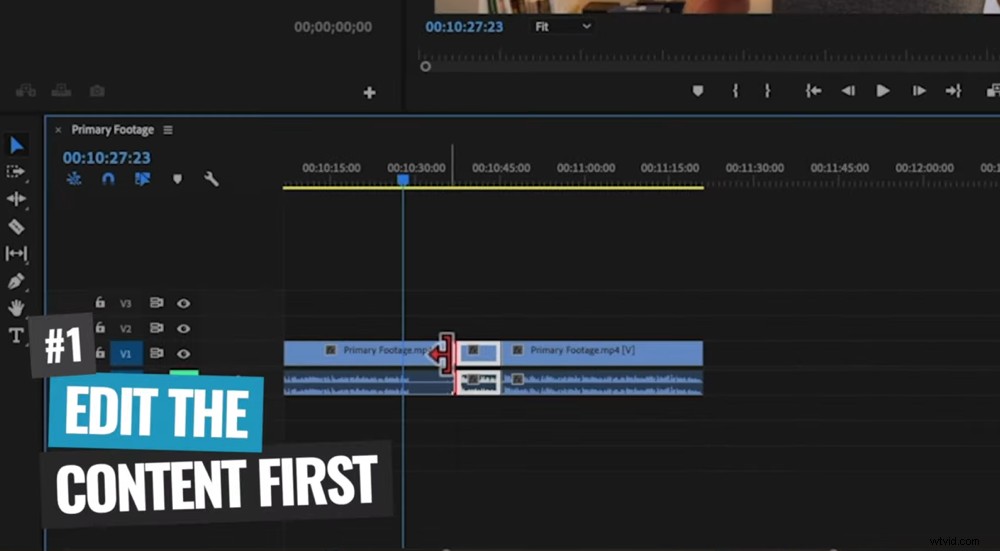
Task: Click the timeline playhead marker
Action: (x=403, y=180)
